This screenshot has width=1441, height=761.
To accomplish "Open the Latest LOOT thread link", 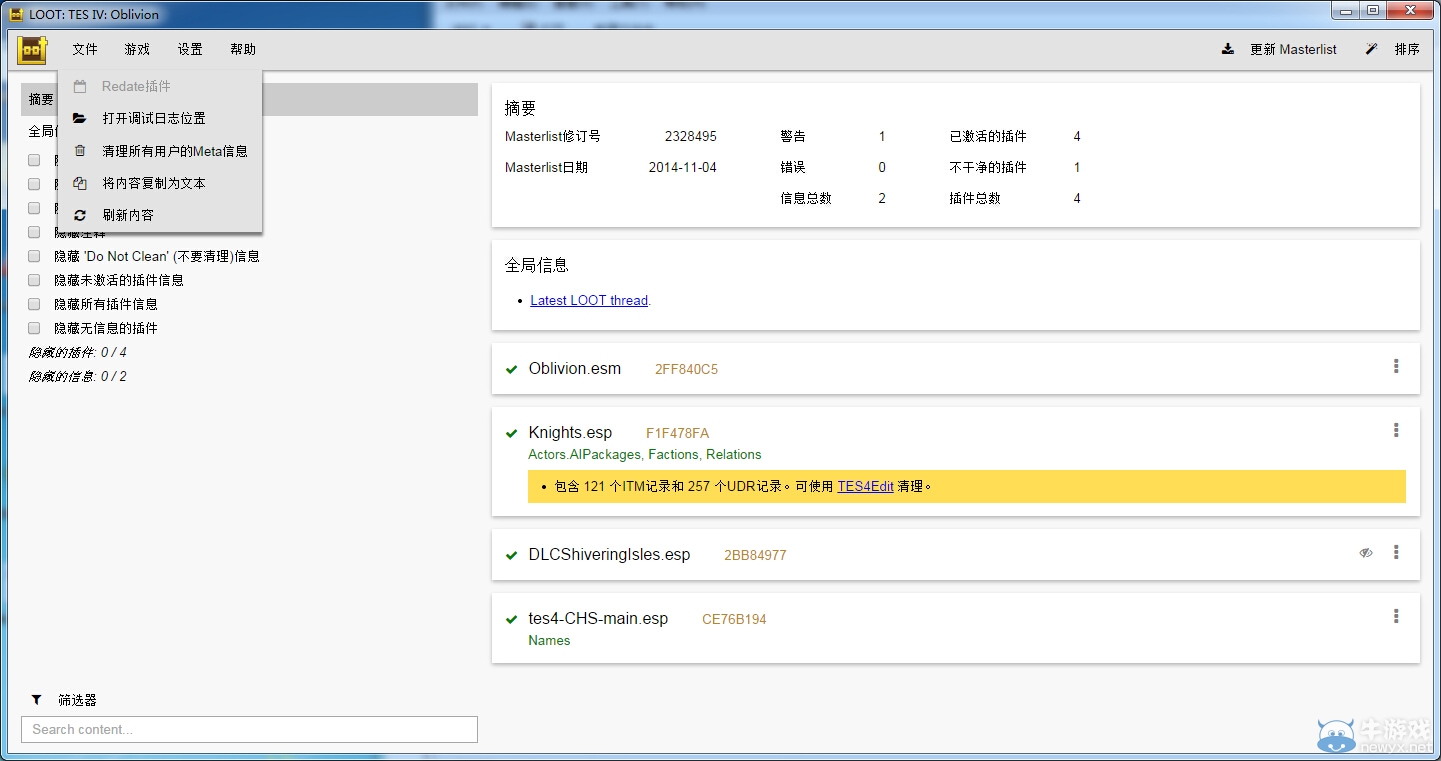I will [x=589, y=300].
